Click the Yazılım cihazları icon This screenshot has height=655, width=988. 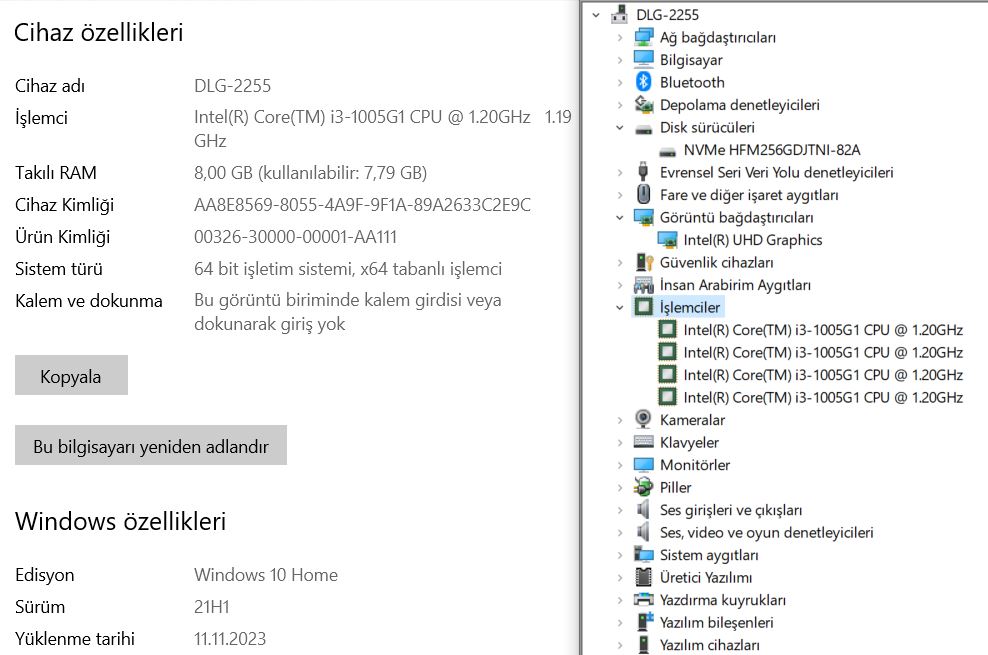(x=643, y=645)
